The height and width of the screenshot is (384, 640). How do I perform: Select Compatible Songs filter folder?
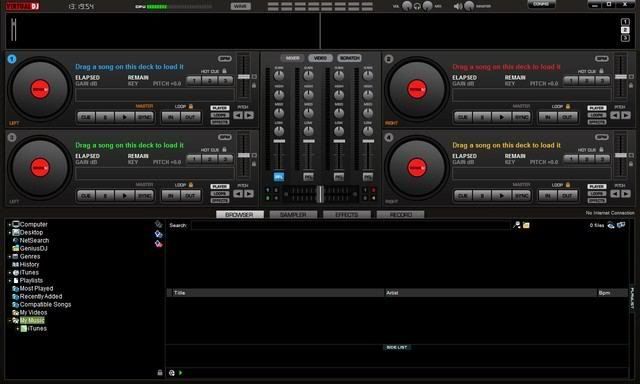tap(45, 304)
